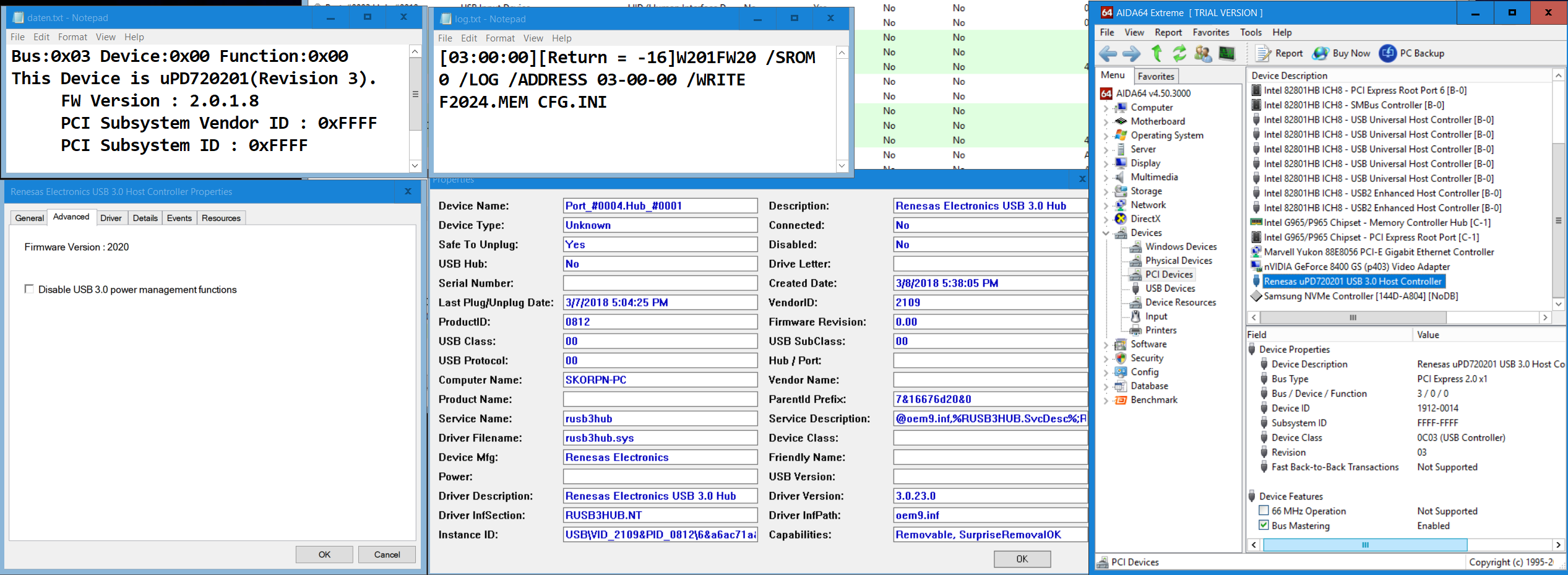Click Cancel in Renesas Controller Properties dialog
1568x575 pixels.
coord(387,555)
